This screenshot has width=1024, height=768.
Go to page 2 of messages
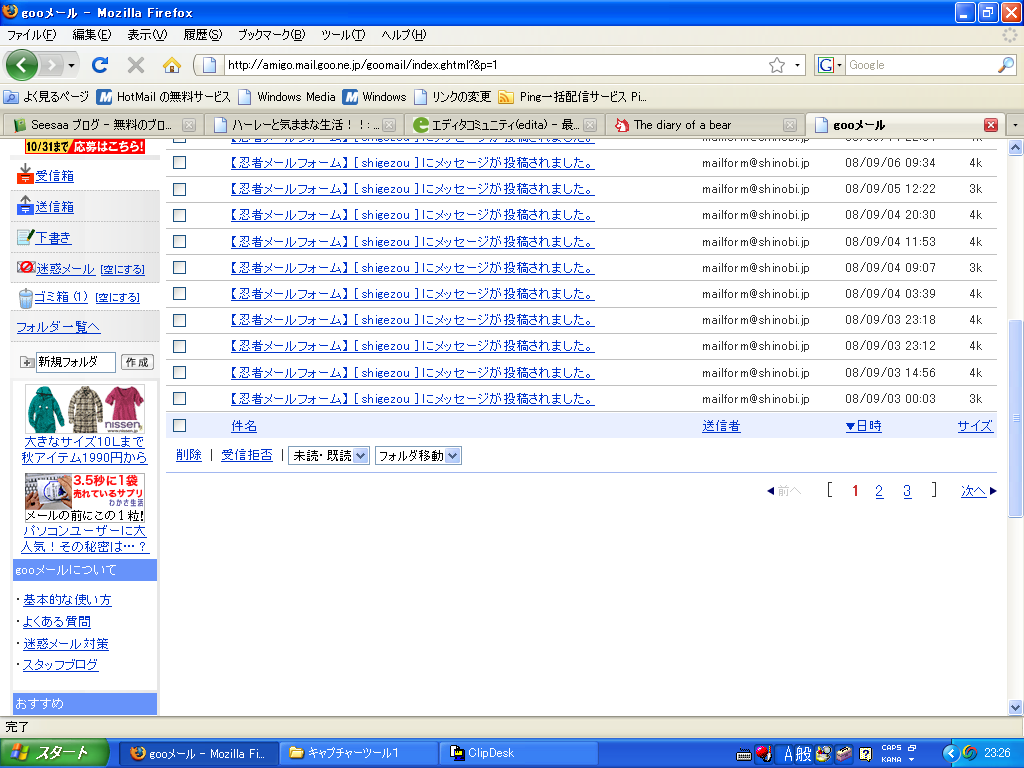pyautogui.click(x=879, y=491)
